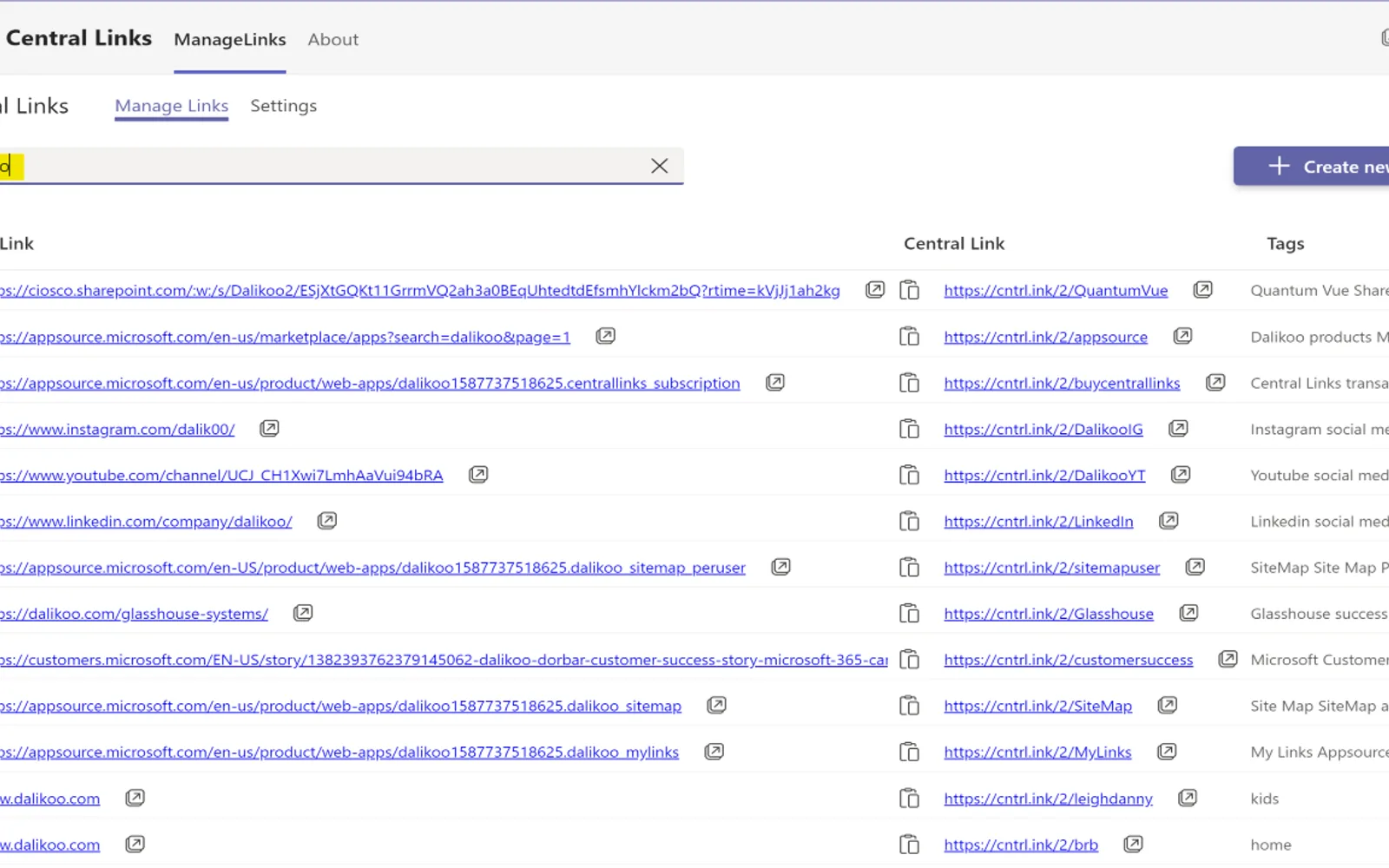Open LinkedIn central link external icon
The width and height of the screenshot is (1389, 868).
[1168, 520]
